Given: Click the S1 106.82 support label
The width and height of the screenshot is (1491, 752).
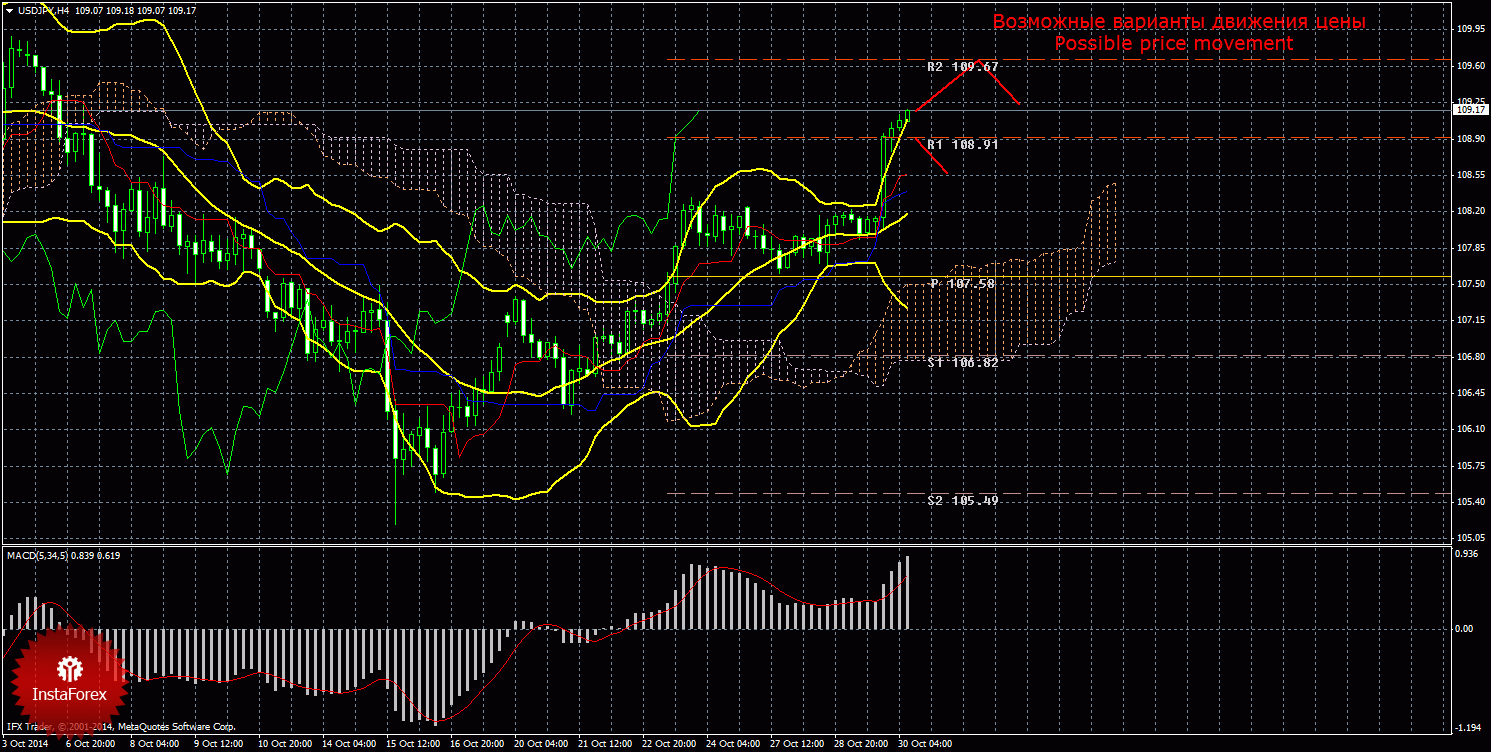Looking at the screenshot, I should [963, 363].
